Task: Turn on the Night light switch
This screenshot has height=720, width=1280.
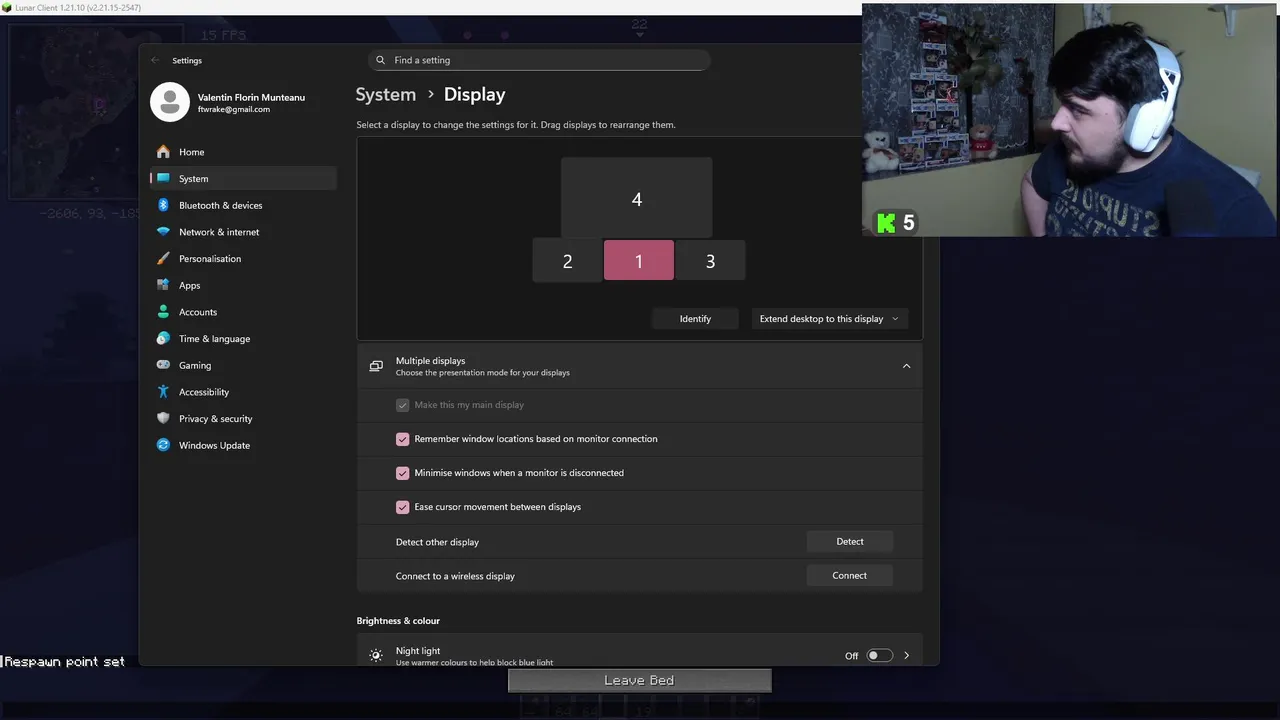Action: pos(879,655)
